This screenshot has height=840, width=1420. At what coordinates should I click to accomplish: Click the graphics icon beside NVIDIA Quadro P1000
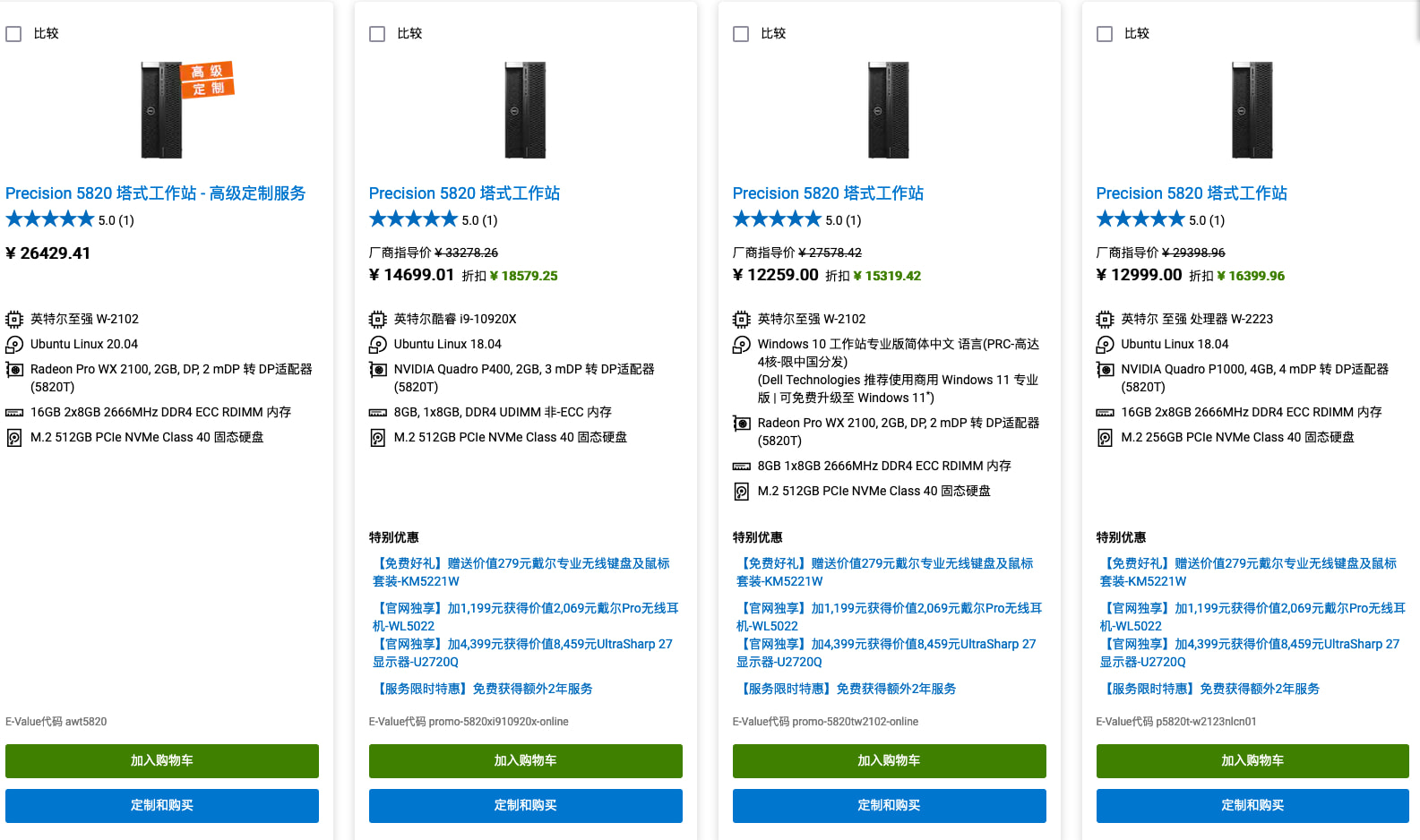click(1106, 370)
